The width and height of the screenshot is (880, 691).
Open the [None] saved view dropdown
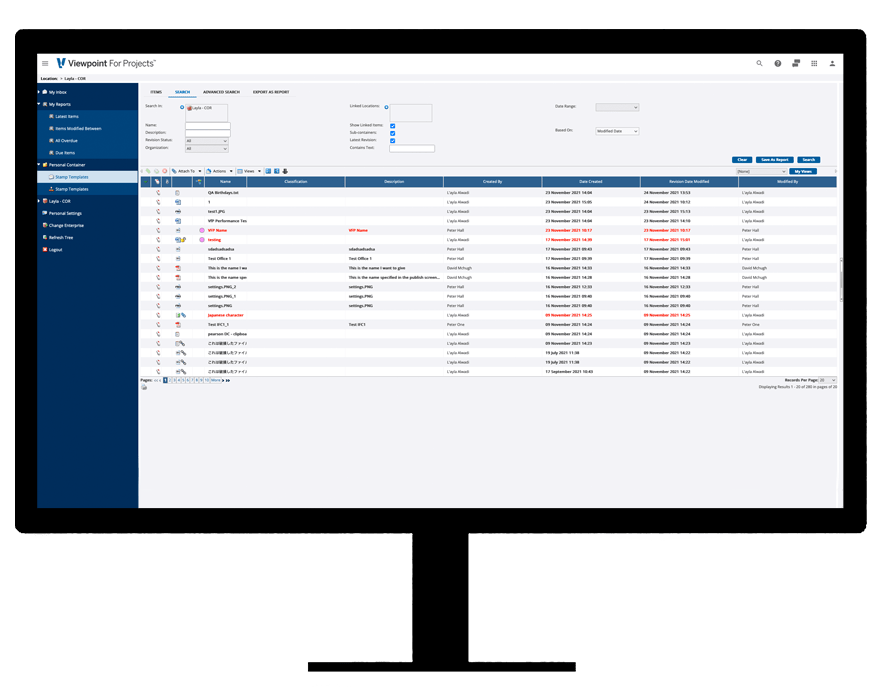coord(761,171)
